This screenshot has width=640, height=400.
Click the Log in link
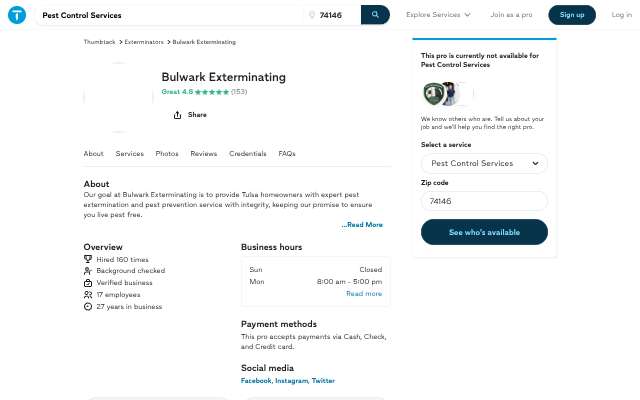[622, 15]
